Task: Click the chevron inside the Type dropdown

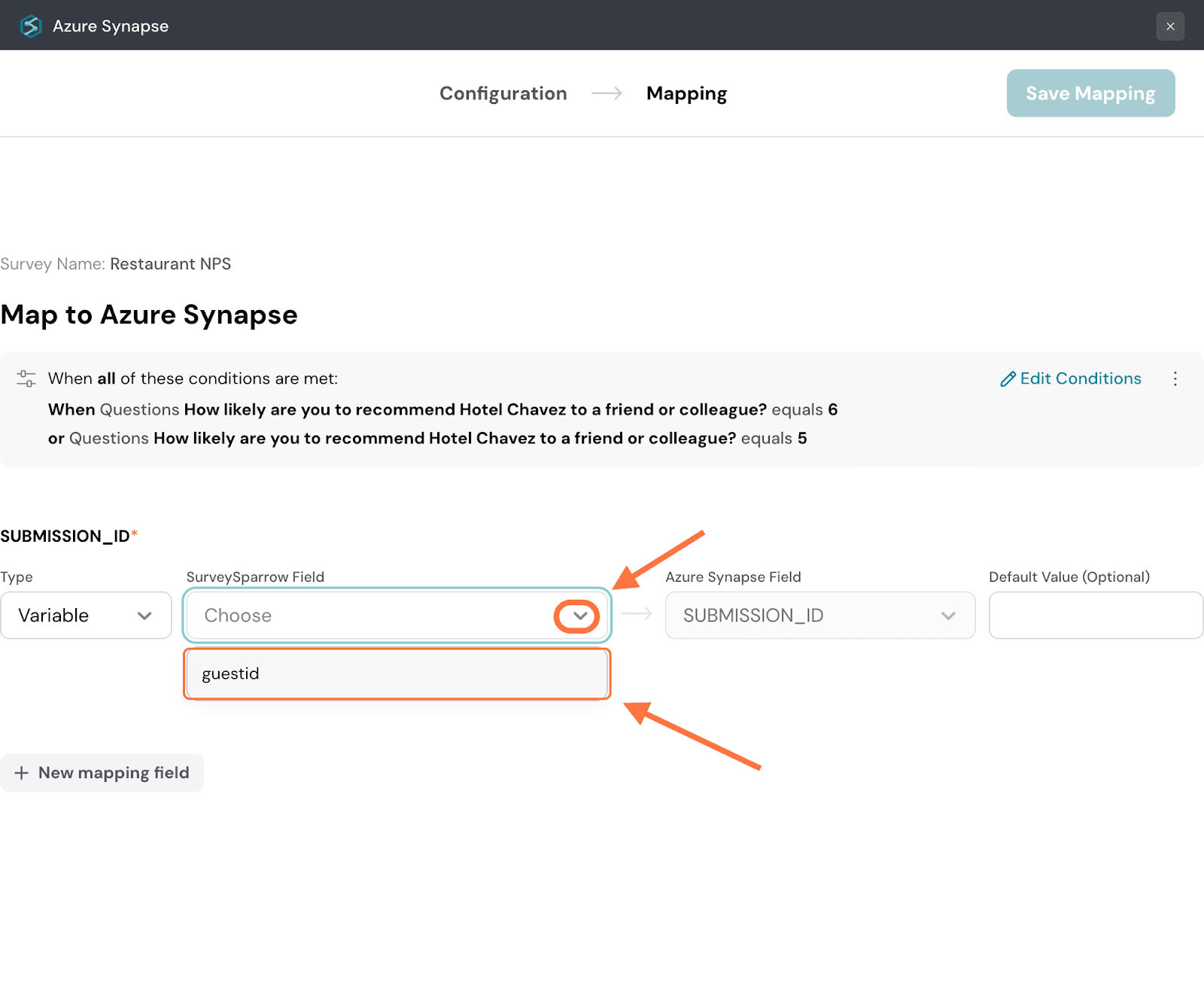Action: (144, 616)
